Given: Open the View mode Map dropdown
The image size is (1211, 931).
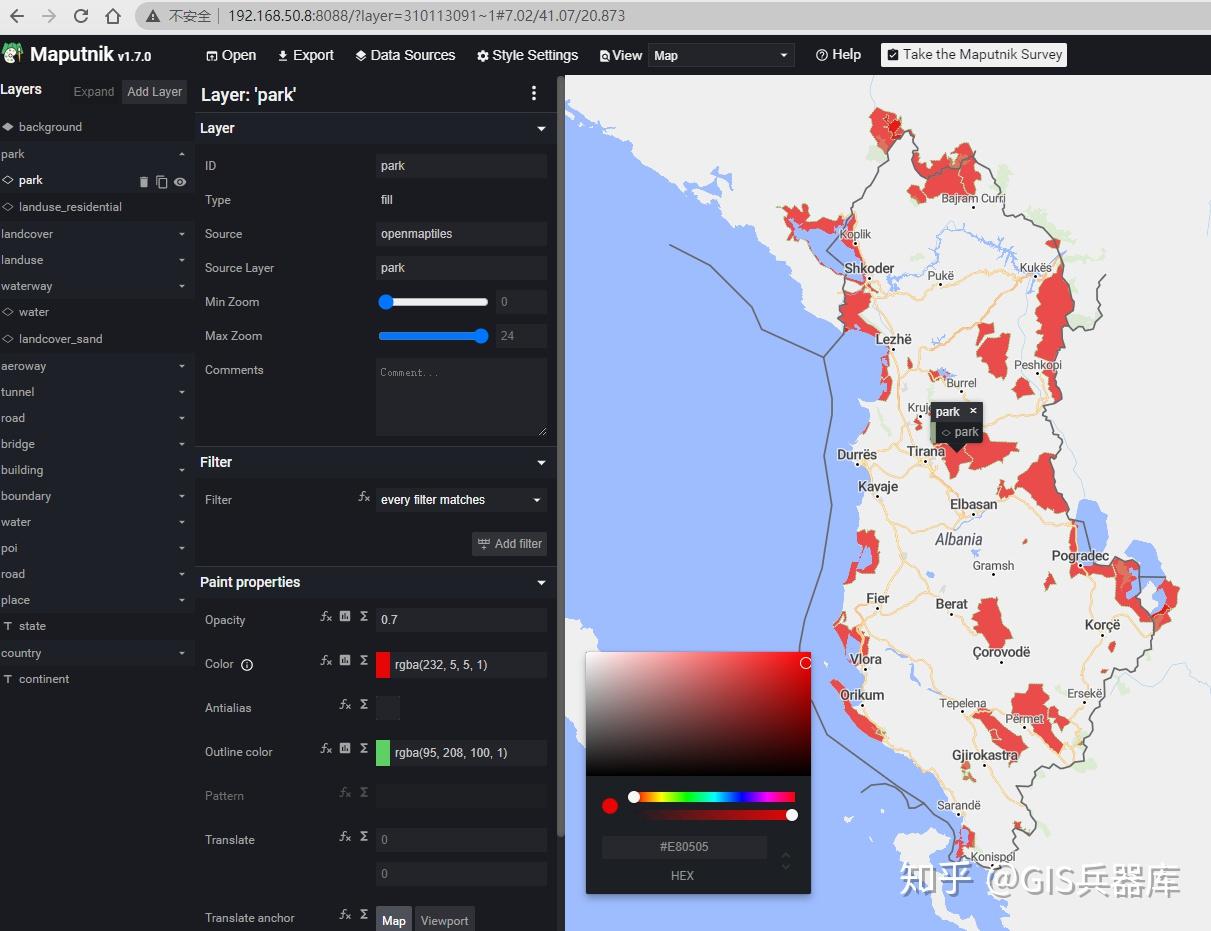Looking at the screenshot, I should [x=721, y=56].
